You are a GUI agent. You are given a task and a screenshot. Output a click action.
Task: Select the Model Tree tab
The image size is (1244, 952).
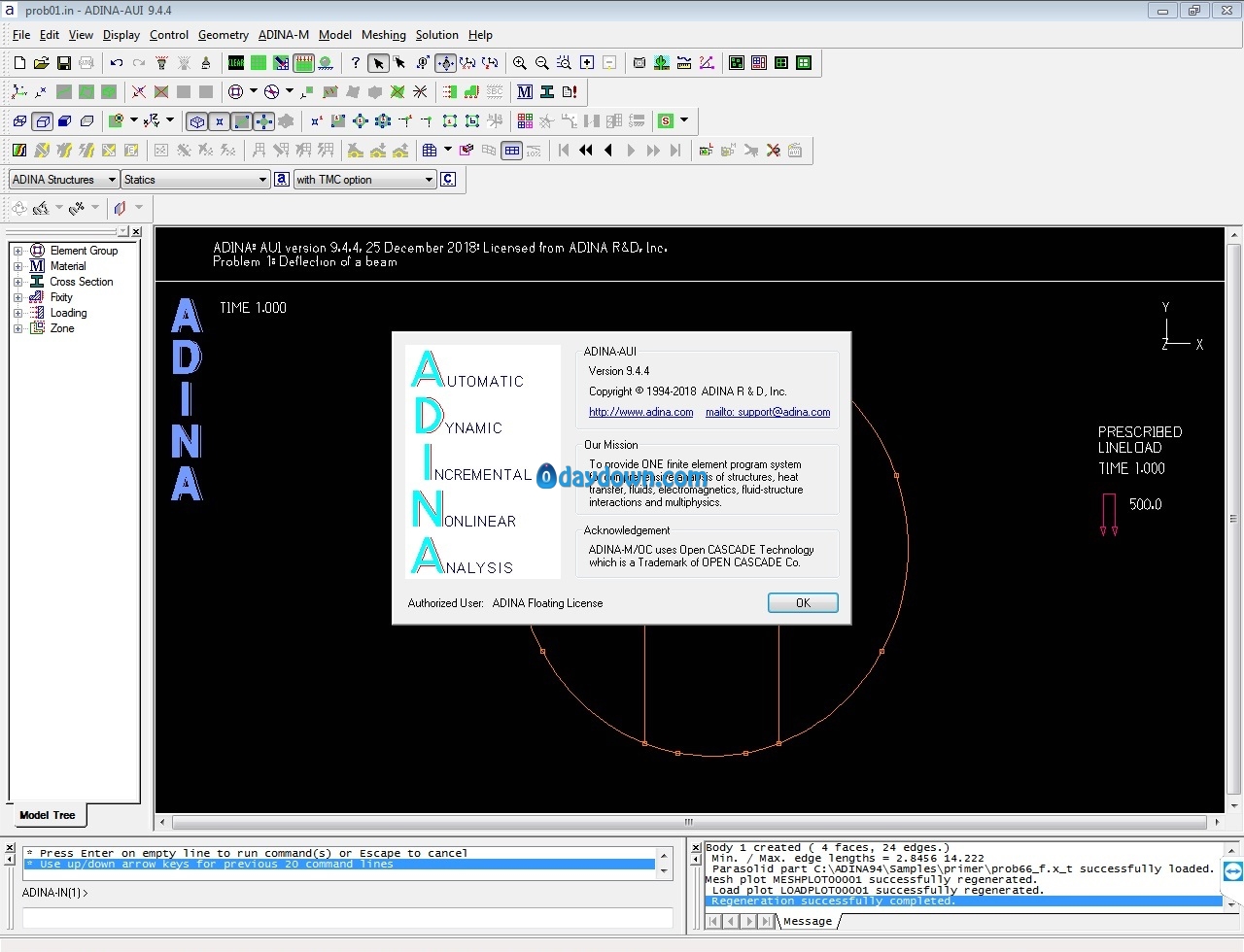point(48,815)
